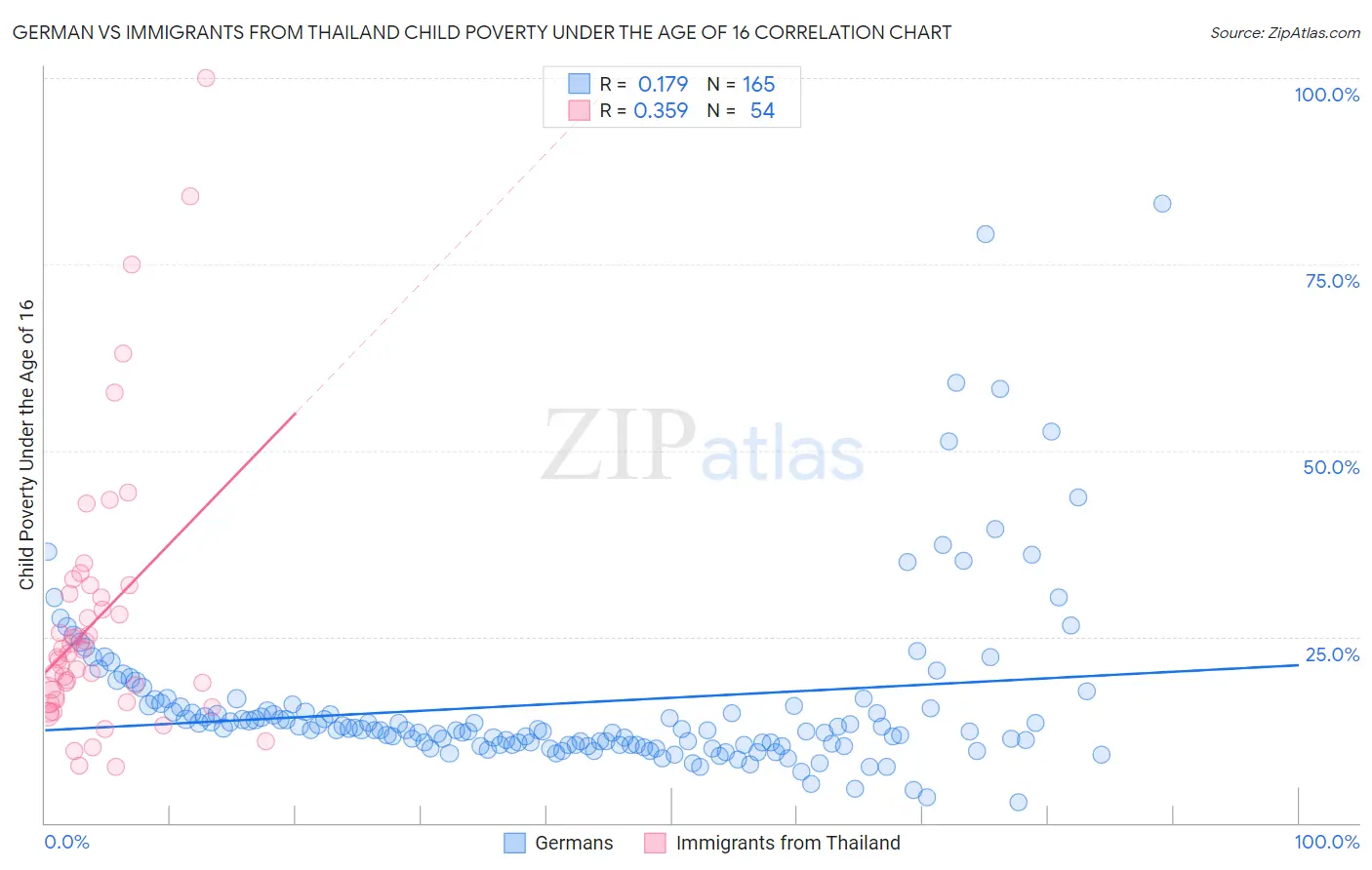The height and width of the screenshot is (870, 1372).
Task: Click the blue Germans legend swatch
Action: [514, 843]
